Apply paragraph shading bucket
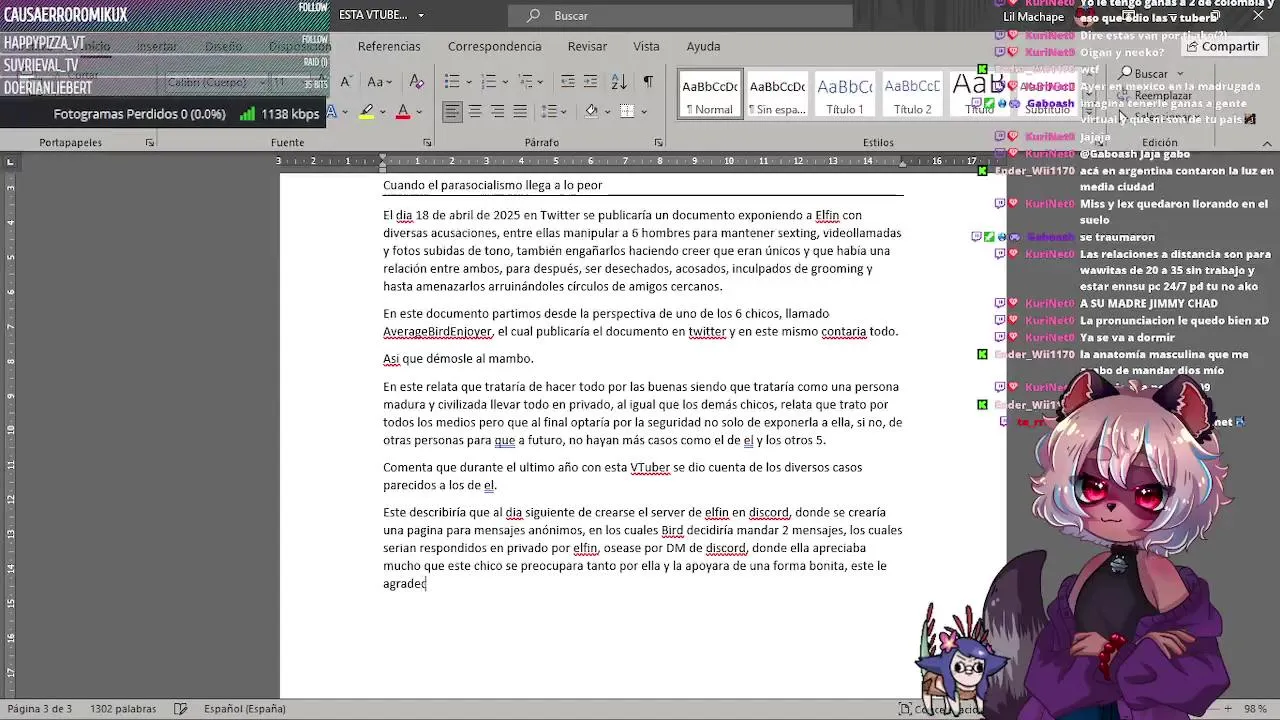 point(591,111)
